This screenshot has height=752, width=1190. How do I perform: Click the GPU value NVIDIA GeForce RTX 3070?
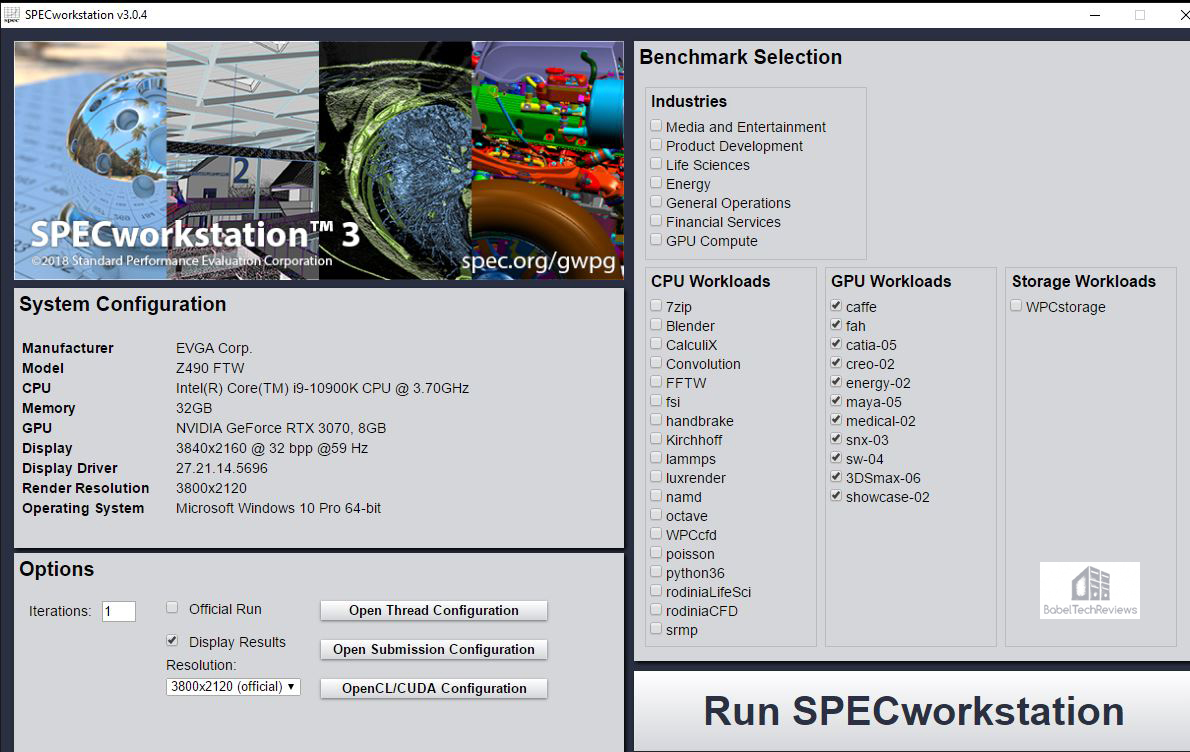tap(281, 428)
